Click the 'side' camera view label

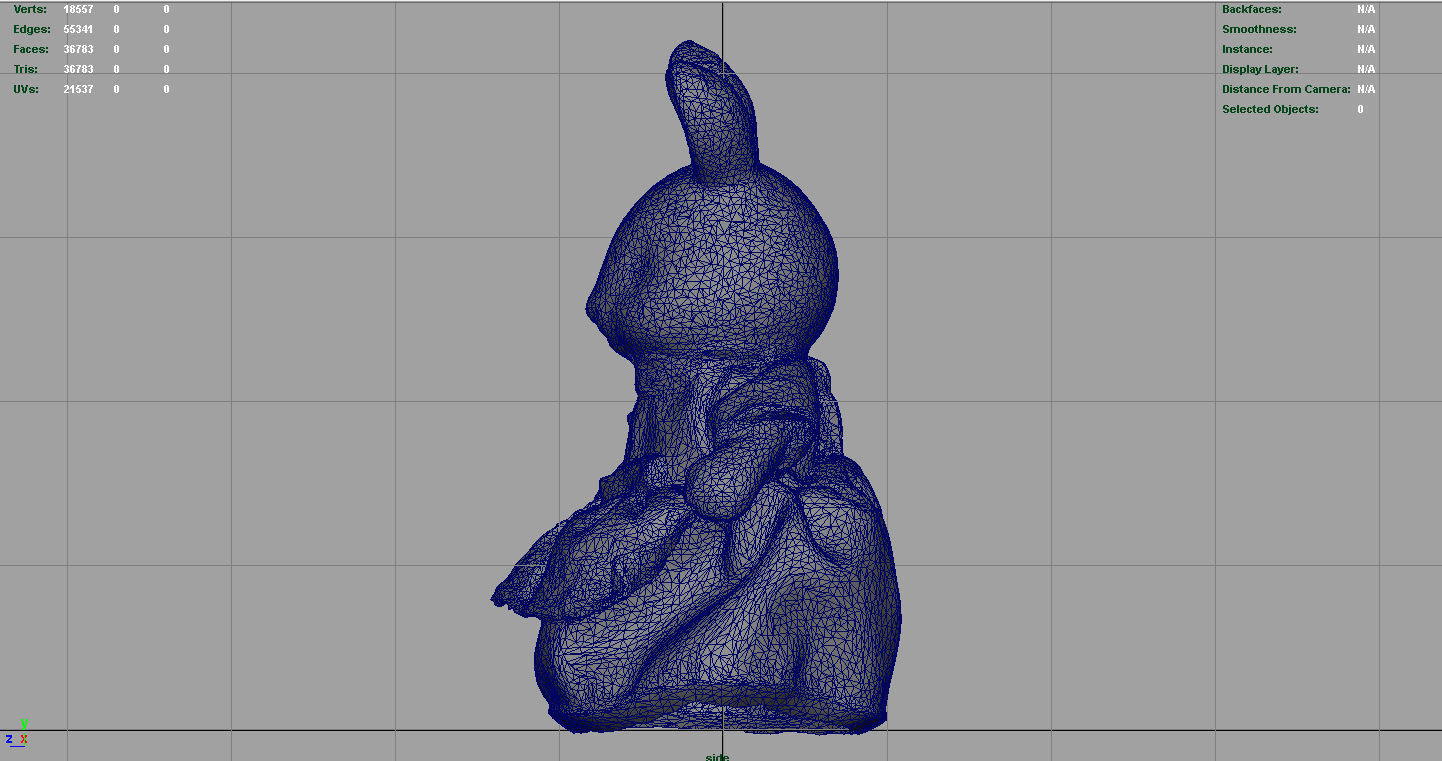click(717, 756)
